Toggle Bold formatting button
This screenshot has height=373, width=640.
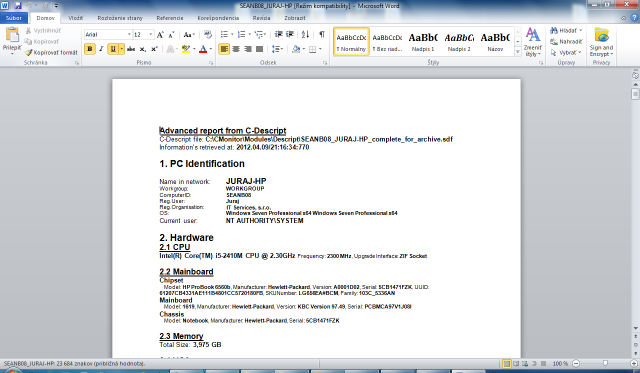(x=90, y=49)
